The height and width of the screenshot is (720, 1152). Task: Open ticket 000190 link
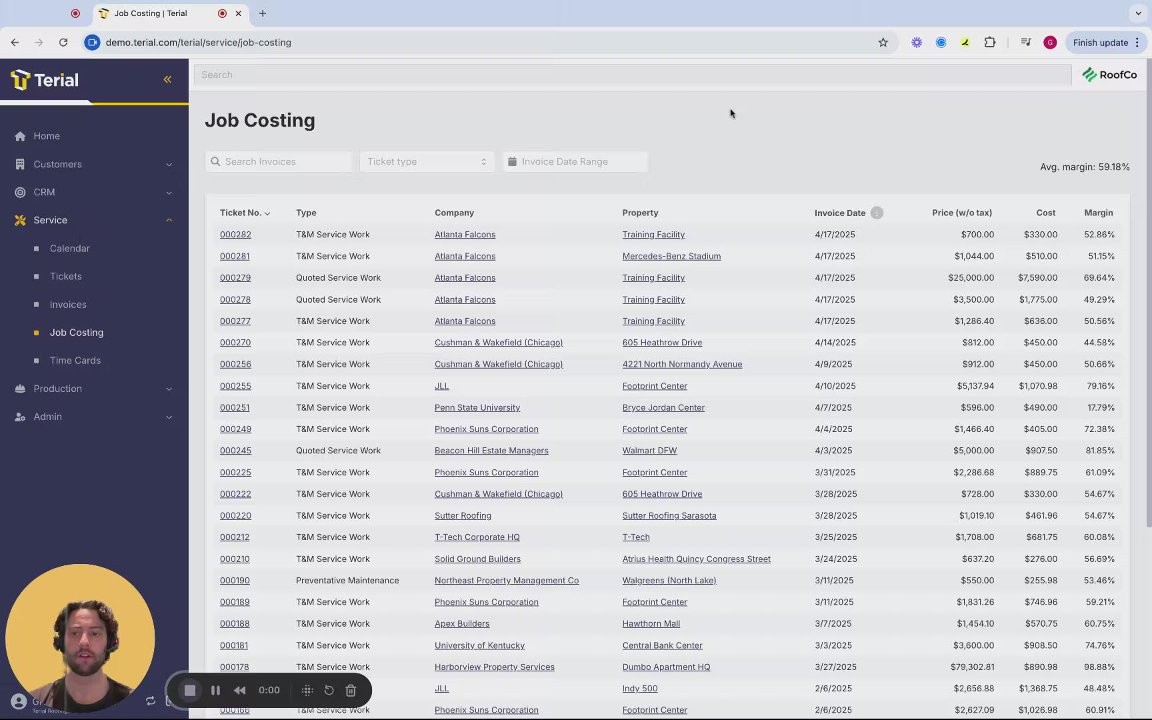tap(234, 580)
